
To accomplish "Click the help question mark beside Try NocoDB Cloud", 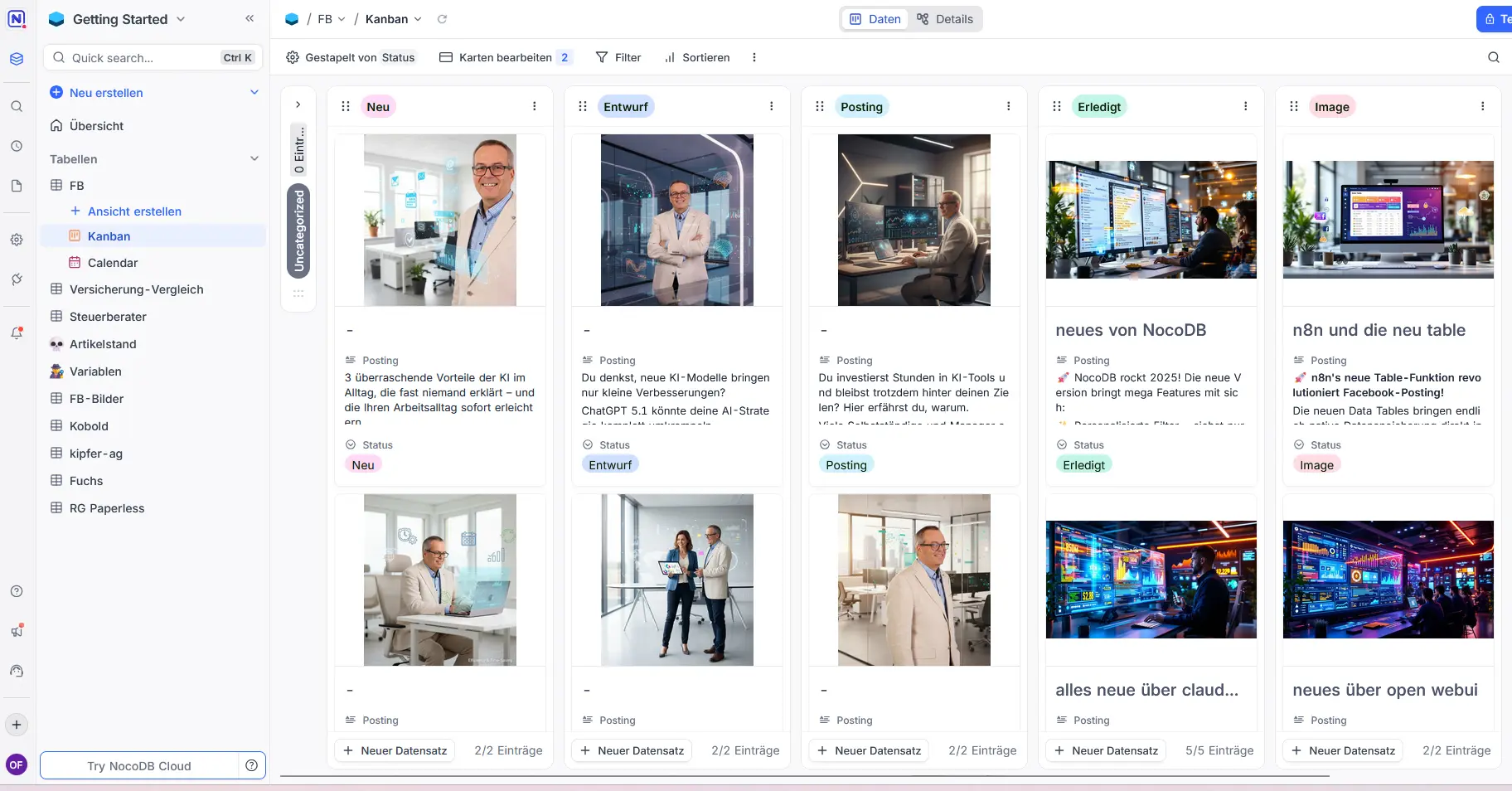I will coord(252,765).
